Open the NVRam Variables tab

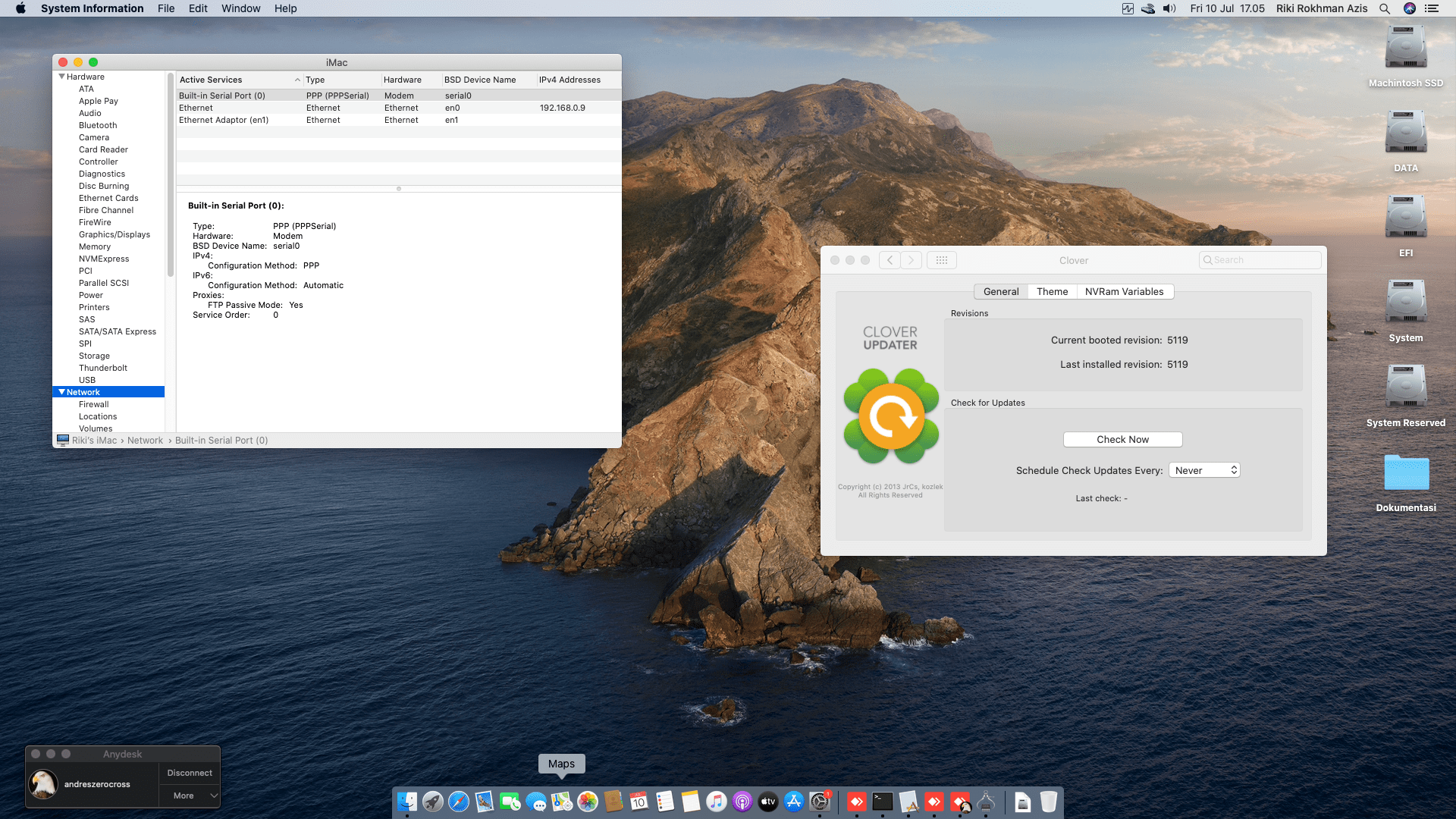pos(1124,292)
